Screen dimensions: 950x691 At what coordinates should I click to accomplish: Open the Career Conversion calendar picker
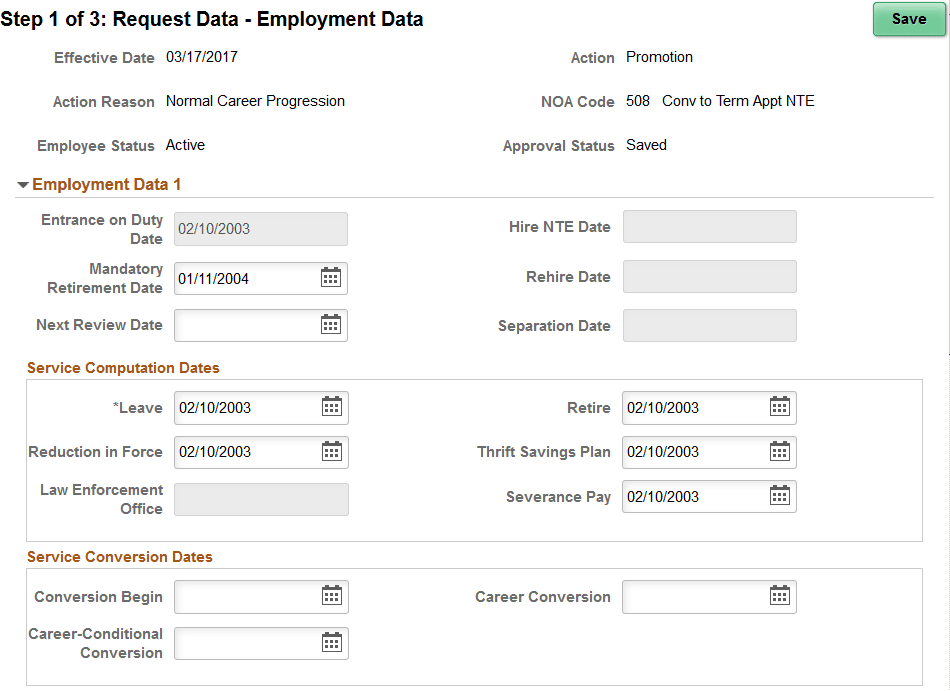[x=781, y=597]
